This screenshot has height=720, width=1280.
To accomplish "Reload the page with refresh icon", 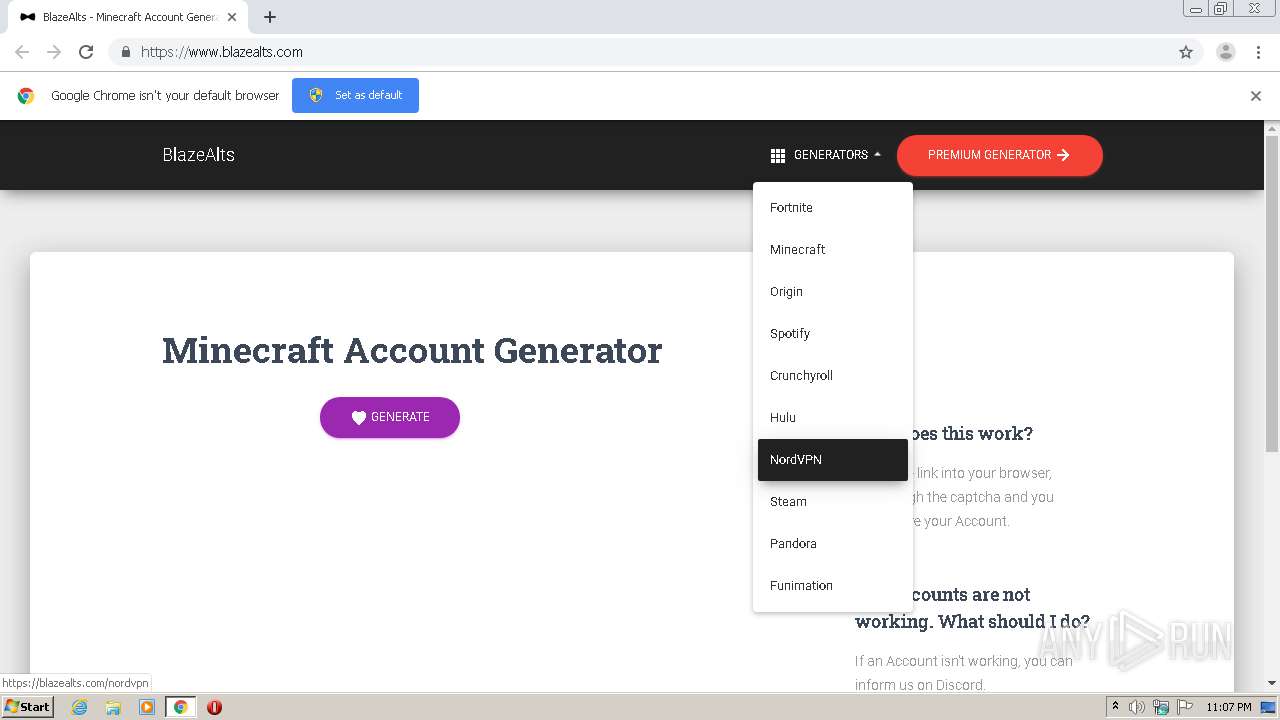I will 86,52.
